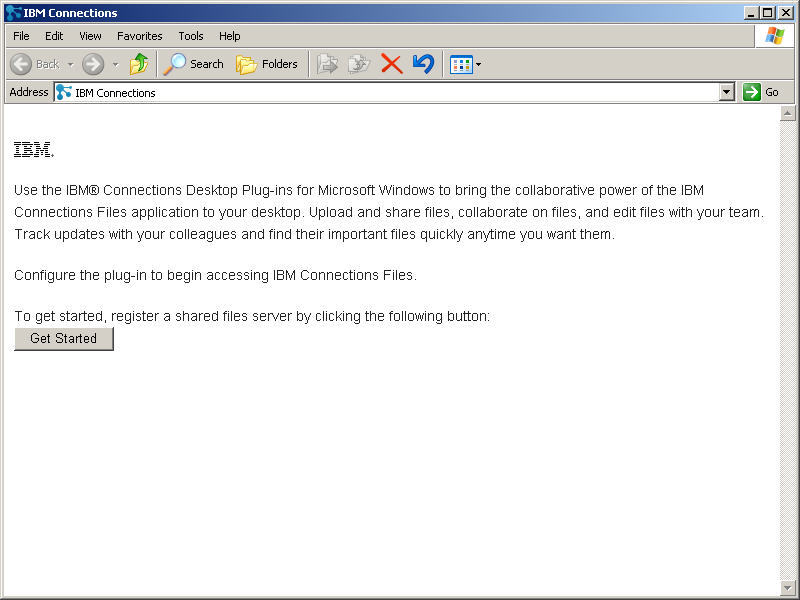Click the red Delete X icon
This screenshot has width=800, height=600.
click(392, 64)
